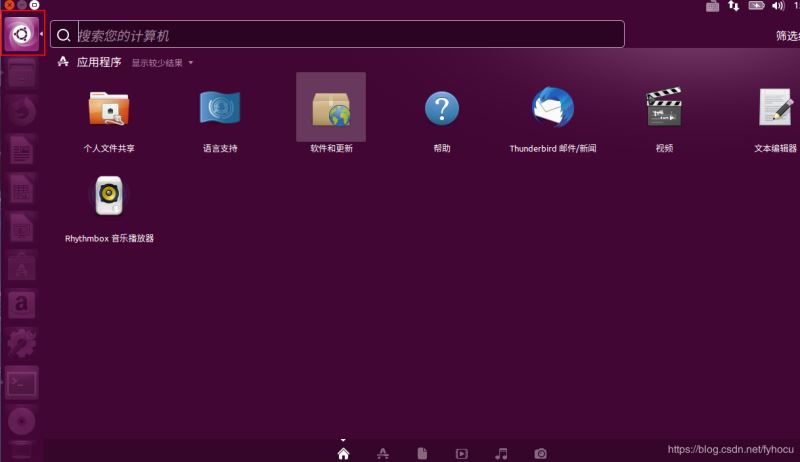Click the 语言支持 label
Image resolution: width=800 pixels, height=462 pixels.
(220, 148)
